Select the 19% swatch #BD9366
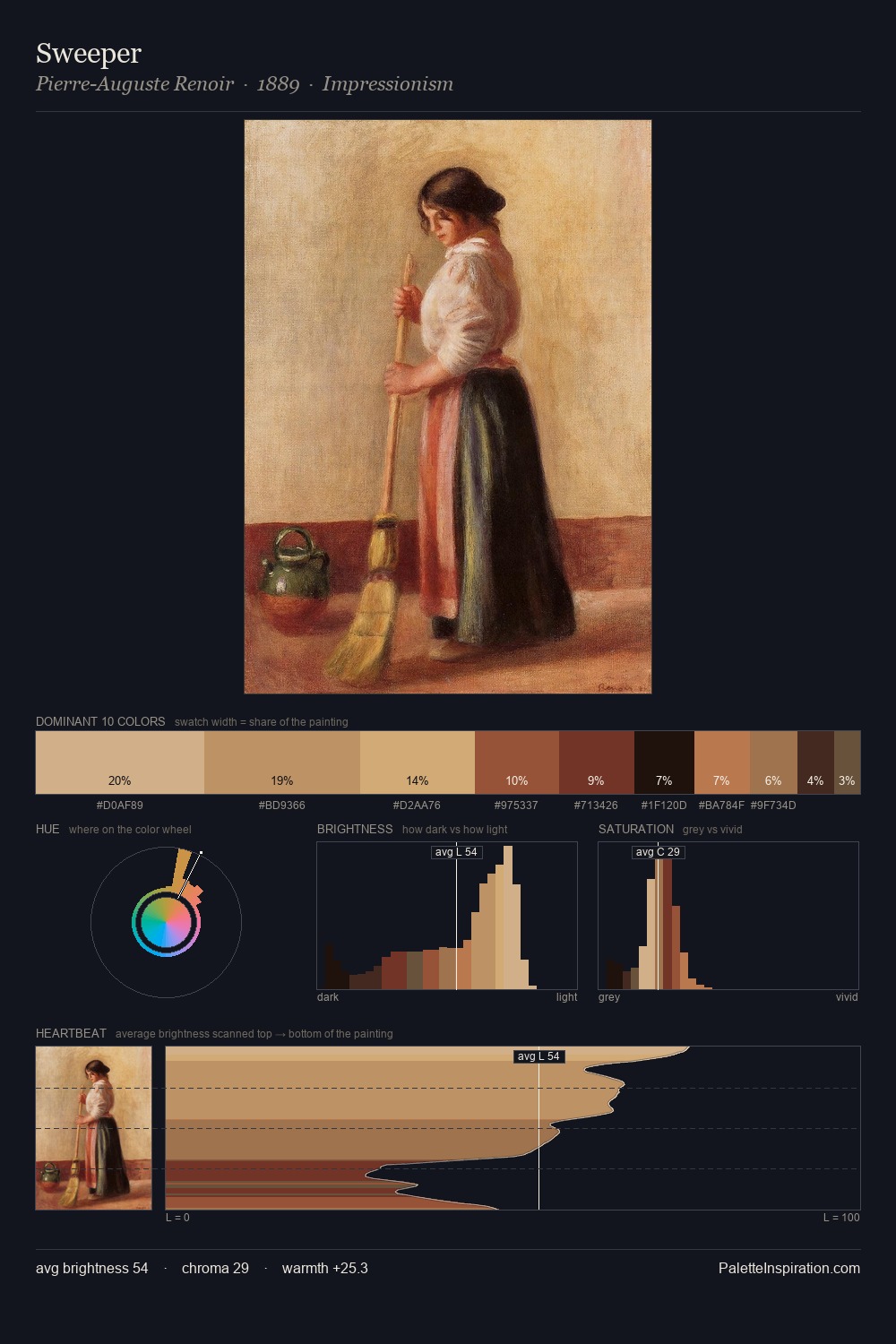Viewport: 896px width, 1344px height. pos(282,762)
